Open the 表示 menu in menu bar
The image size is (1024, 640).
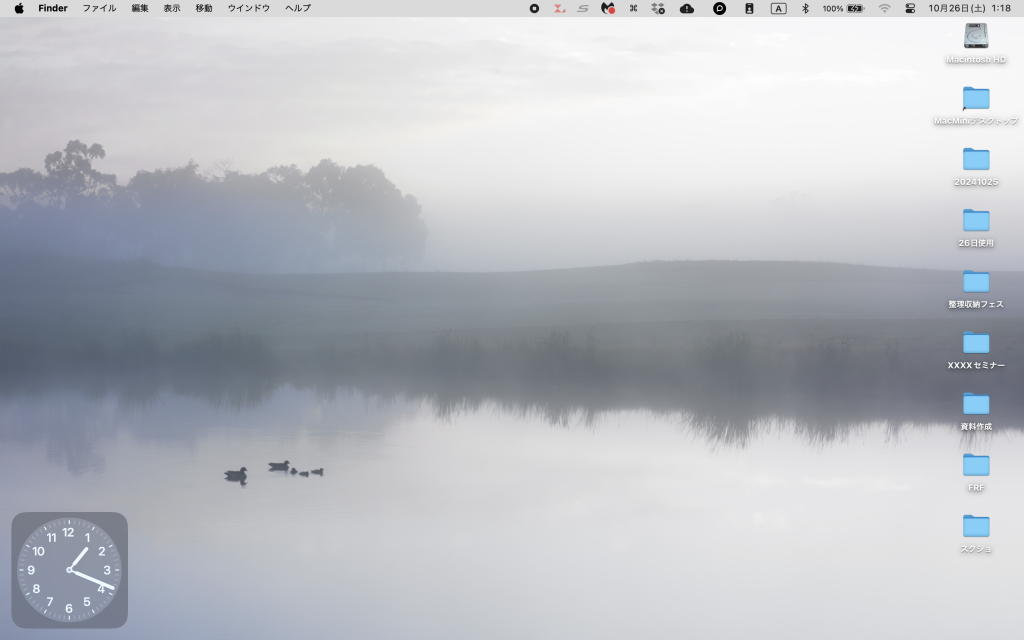click(172, 8)
